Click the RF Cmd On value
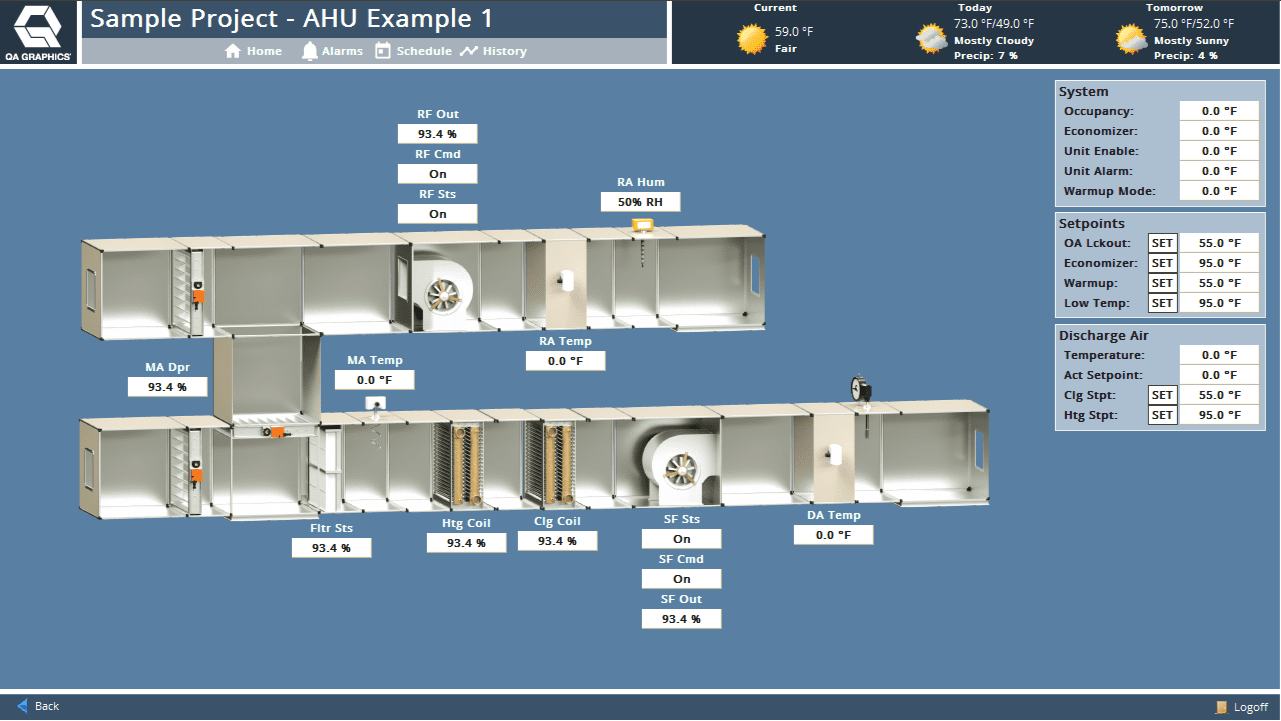This screenshot has height=721, width=1281. point(438,174)
